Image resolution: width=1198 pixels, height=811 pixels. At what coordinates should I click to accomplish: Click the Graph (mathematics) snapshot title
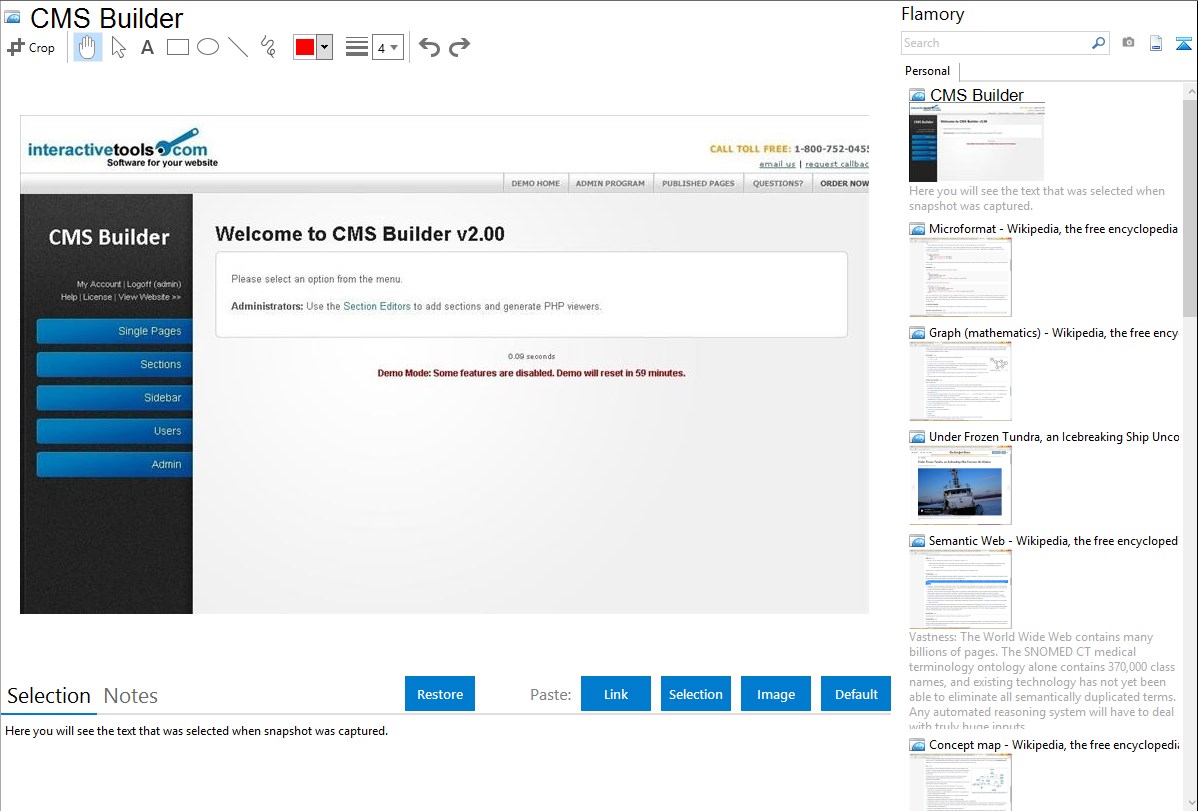point(1053,333)
